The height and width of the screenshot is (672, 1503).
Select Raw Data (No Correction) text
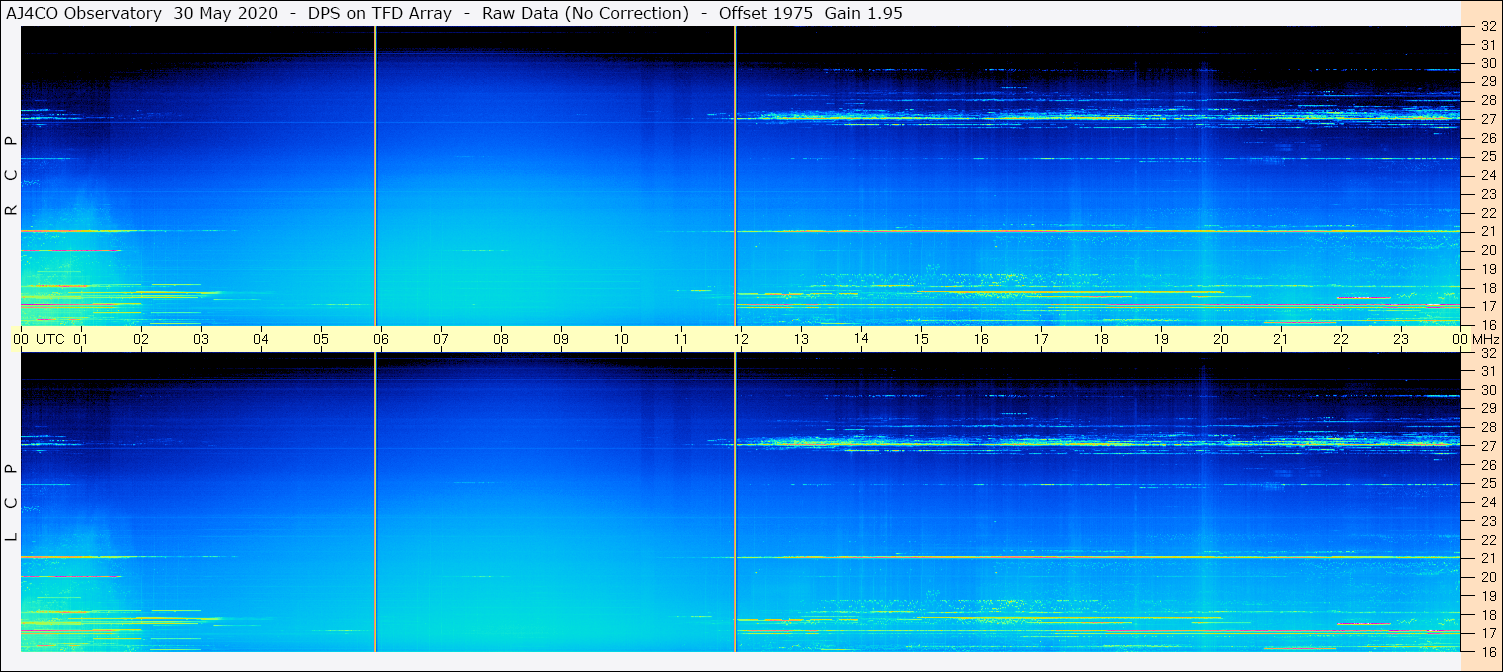click(x=585, y=13)
